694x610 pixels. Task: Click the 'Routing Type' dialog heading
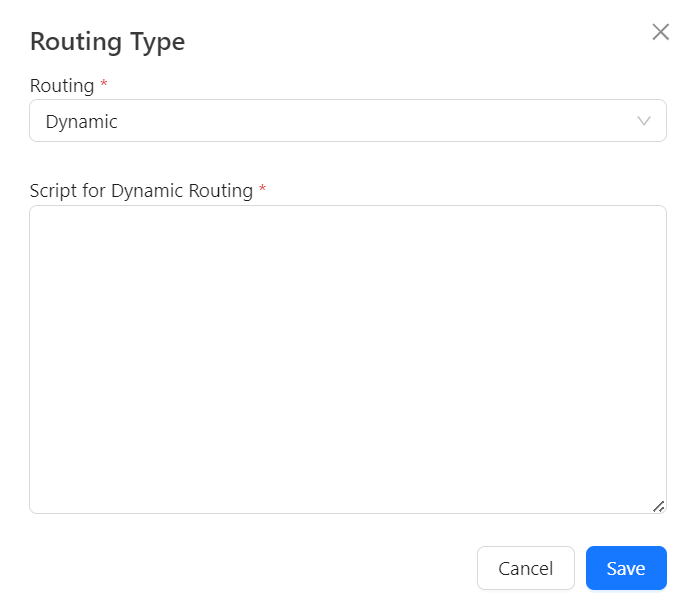coord(107,42)
